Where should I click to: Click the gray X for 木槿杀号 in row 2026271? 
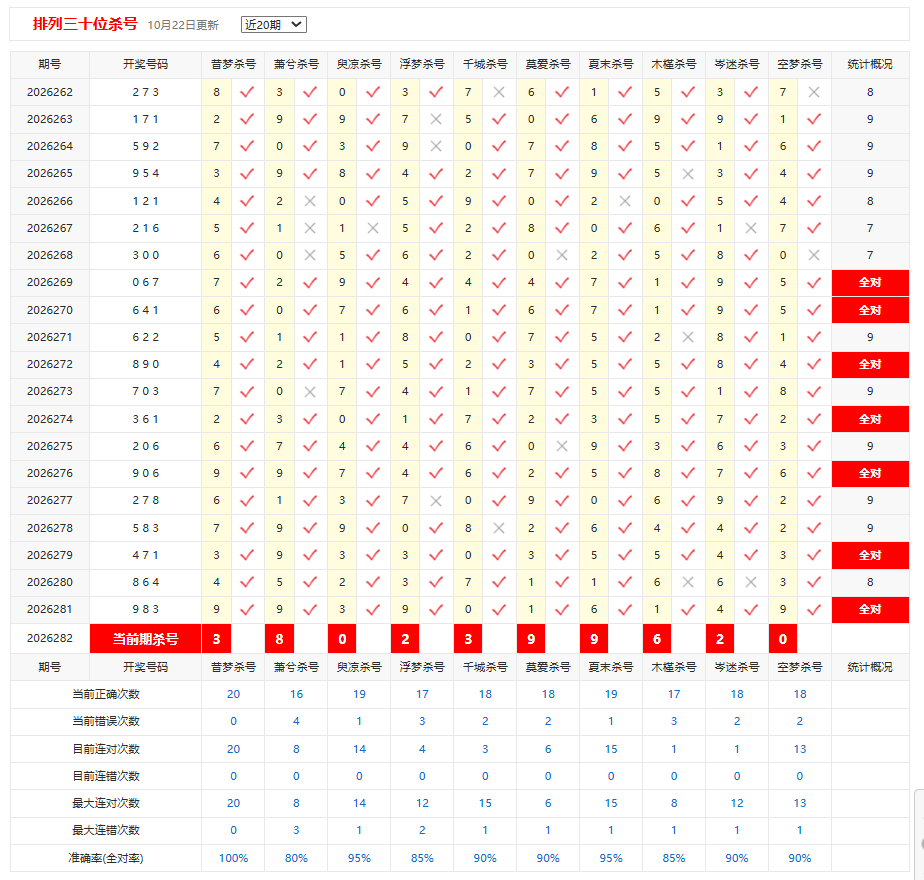(688, 337)
